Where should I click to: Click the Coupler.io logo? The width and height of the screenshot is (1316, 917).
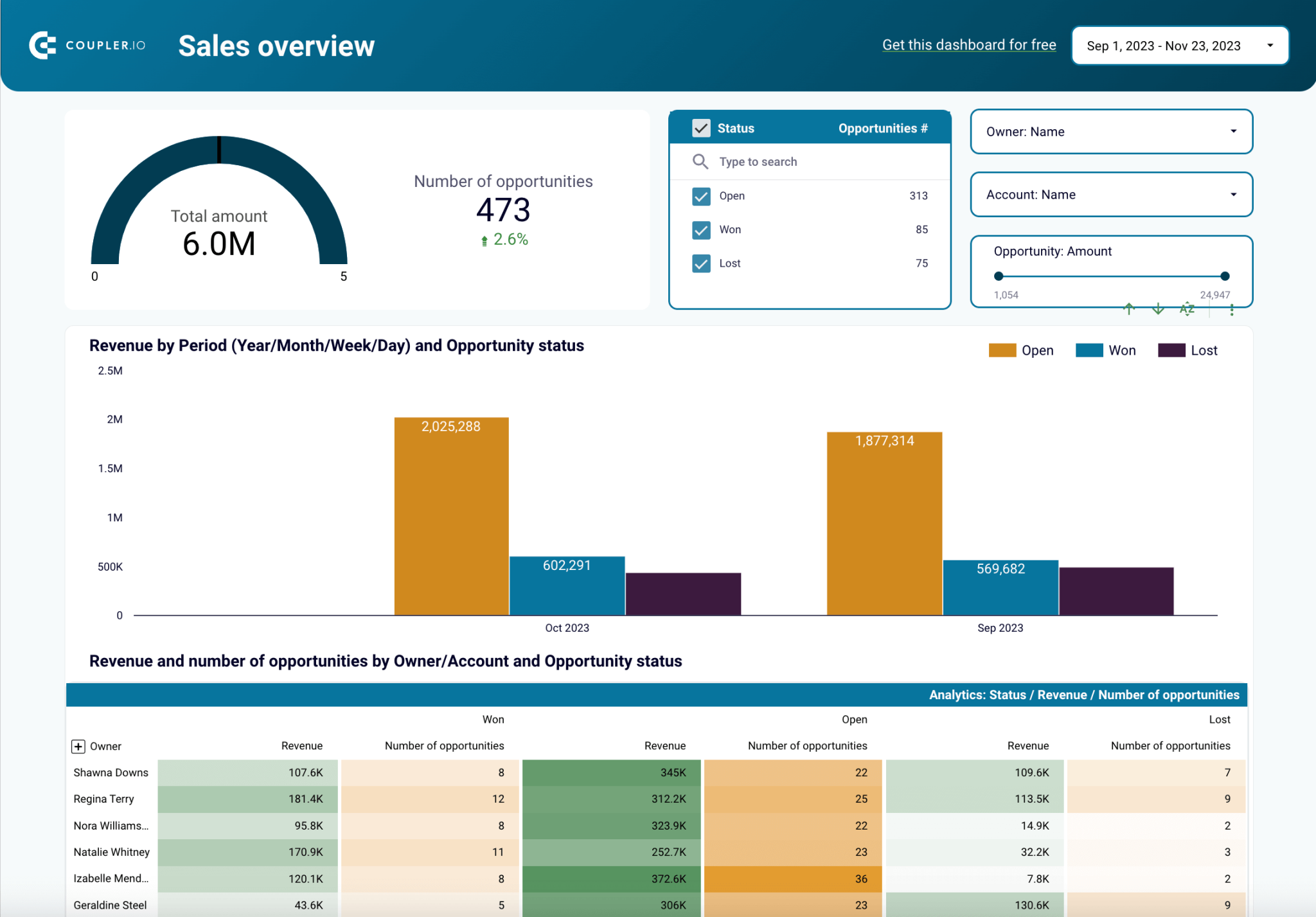87,45
